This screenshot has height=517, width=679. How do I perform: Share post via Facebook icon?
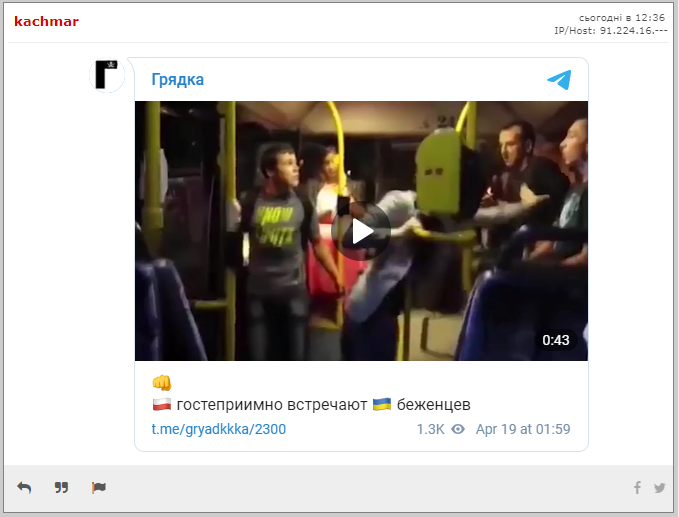(637, 488)
